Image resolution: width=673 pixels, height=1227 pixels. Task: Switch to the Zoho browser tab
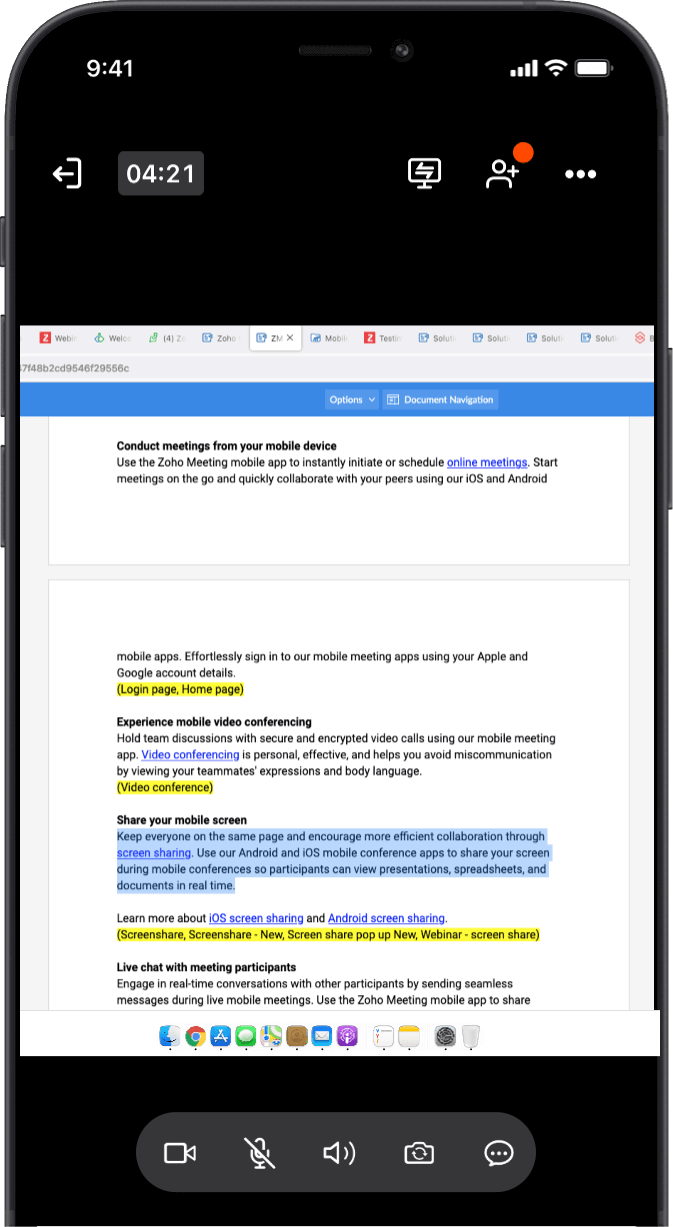(x=220, y=338)
